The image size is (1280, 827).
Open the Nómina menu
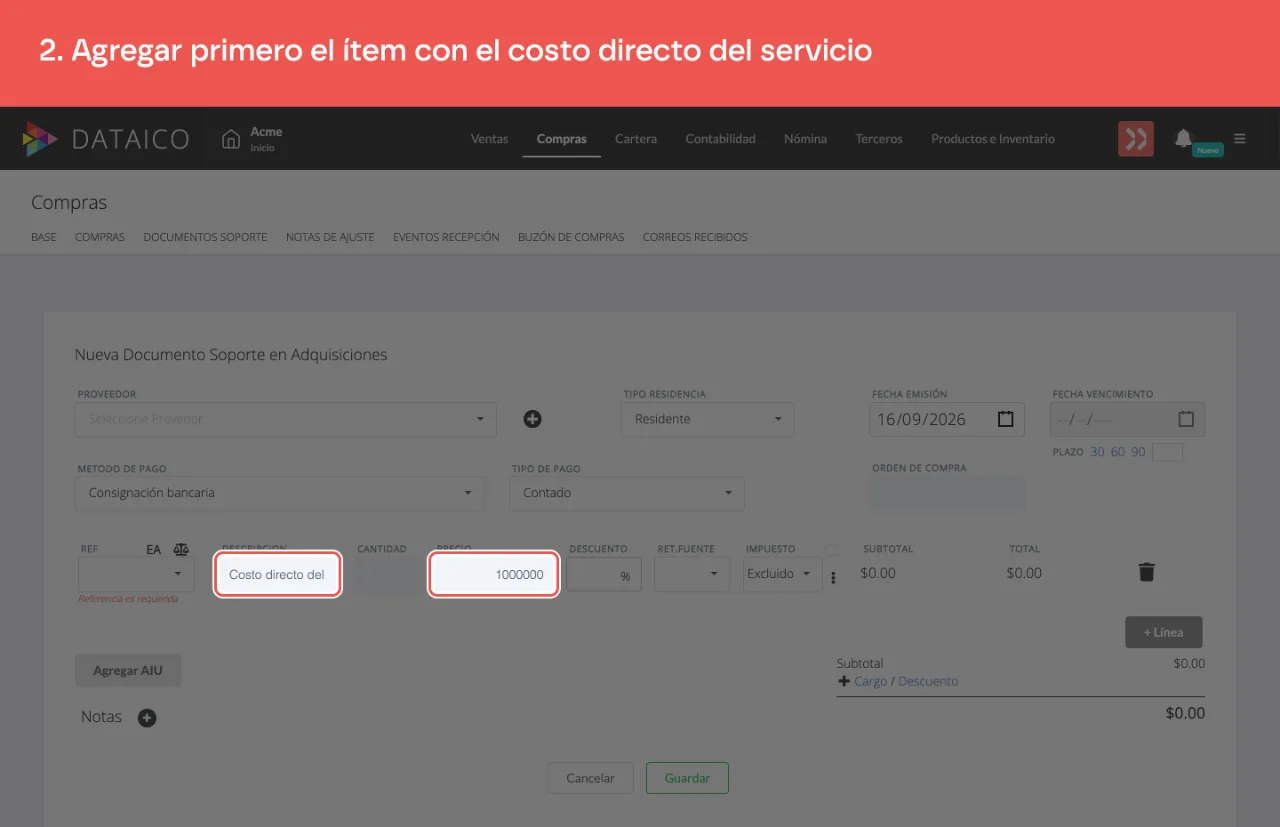[x=805, y=139]
